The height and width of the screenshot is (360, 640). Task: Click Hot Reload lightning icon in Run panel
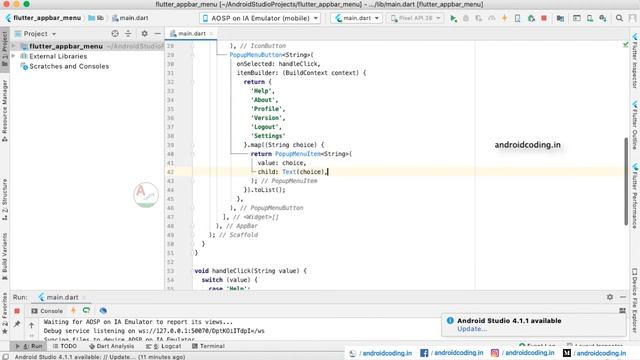tap(73, 311)
